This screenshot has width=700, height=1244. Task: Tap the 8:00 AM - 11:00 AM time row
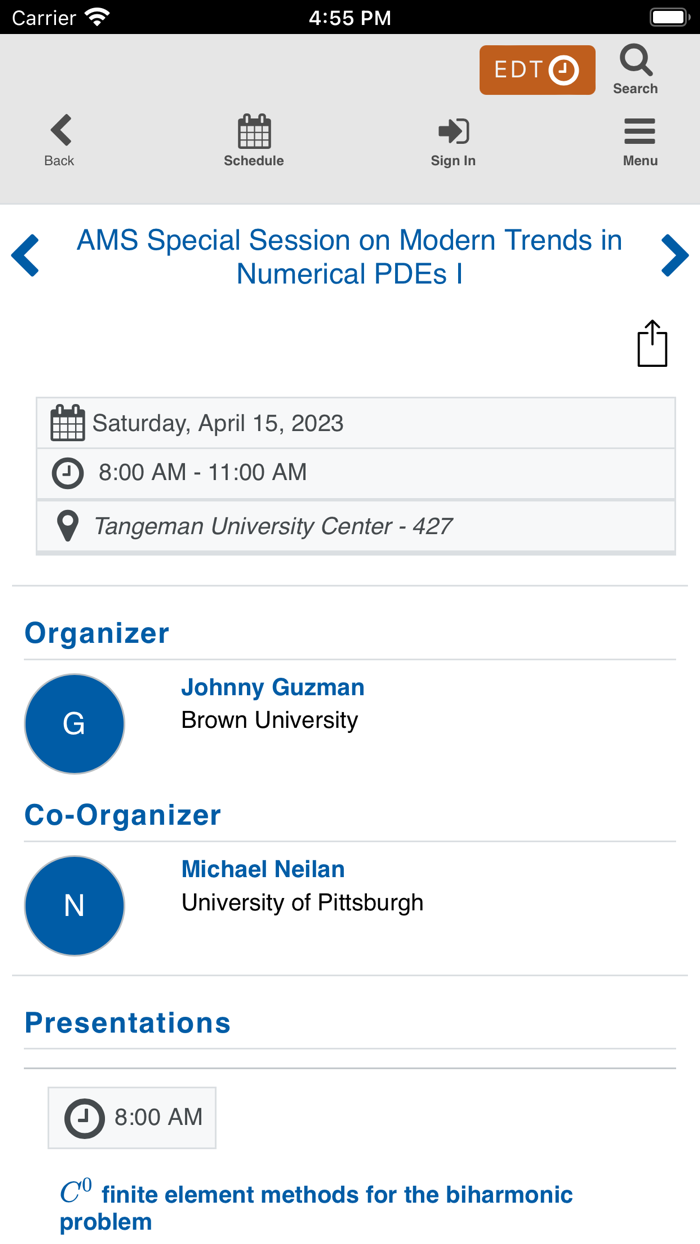356,473
